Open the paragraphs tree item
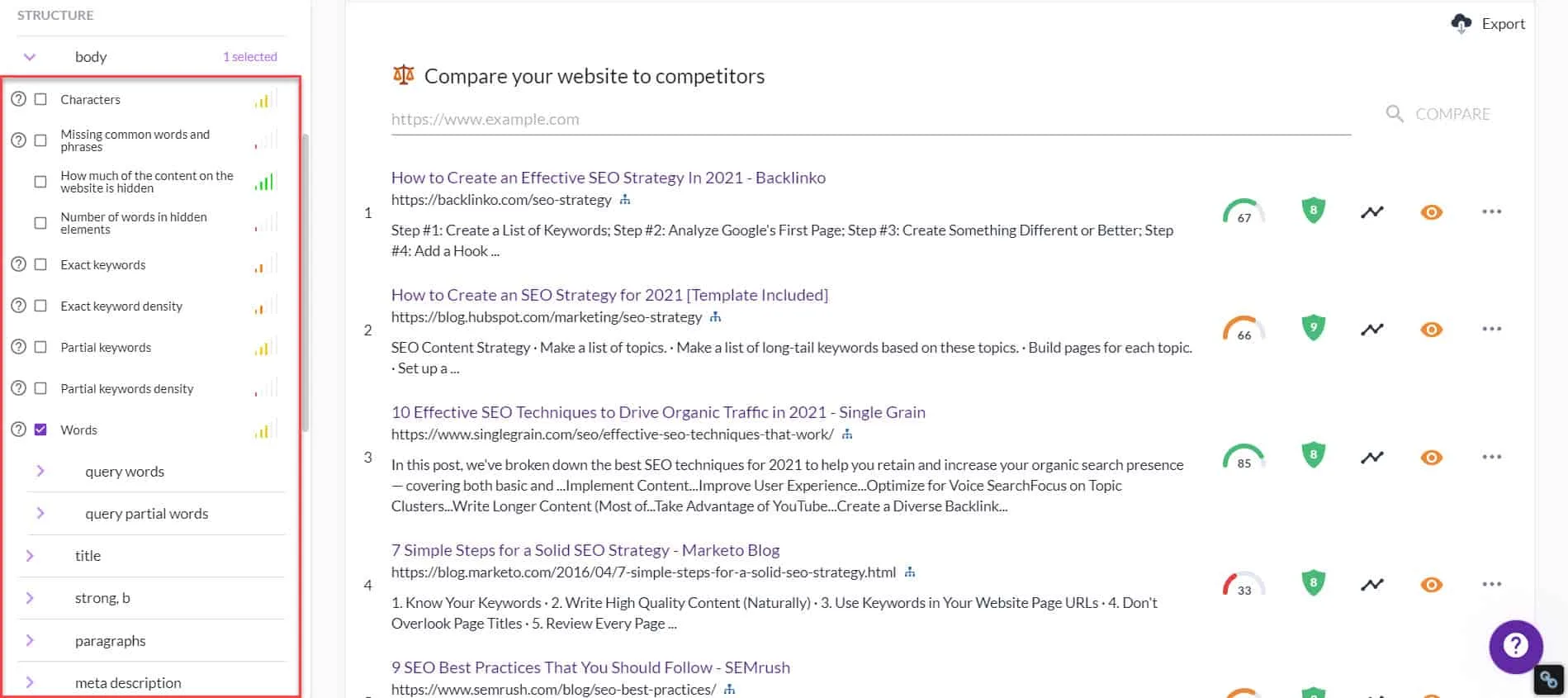Image resolution: width=1568 pixels, height=698 pixels. point(30,640)
